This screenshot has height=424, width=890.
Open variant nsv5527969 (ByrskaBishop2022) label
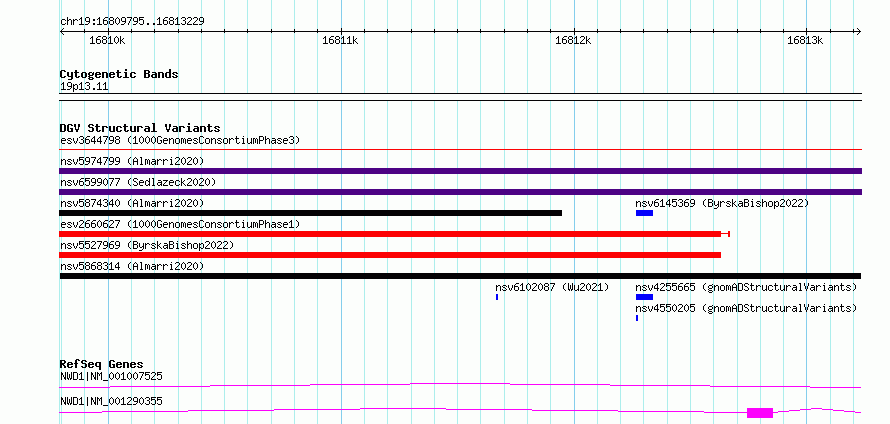coord(147,245)
